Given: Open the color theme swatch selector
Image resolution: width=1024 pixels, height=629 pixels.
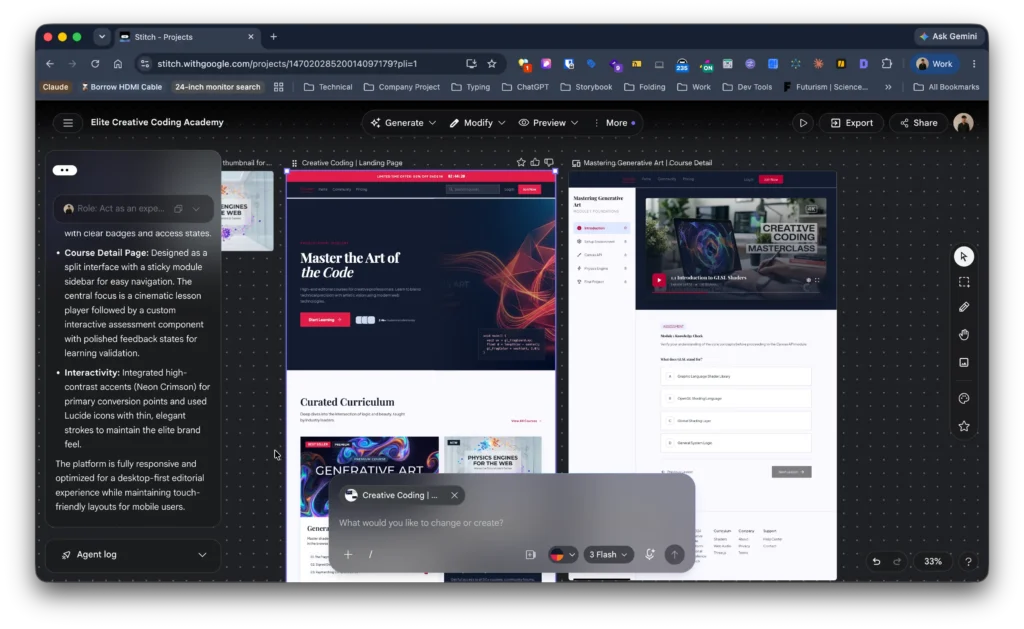Looking at the screenshot, I should click(562, 555).
